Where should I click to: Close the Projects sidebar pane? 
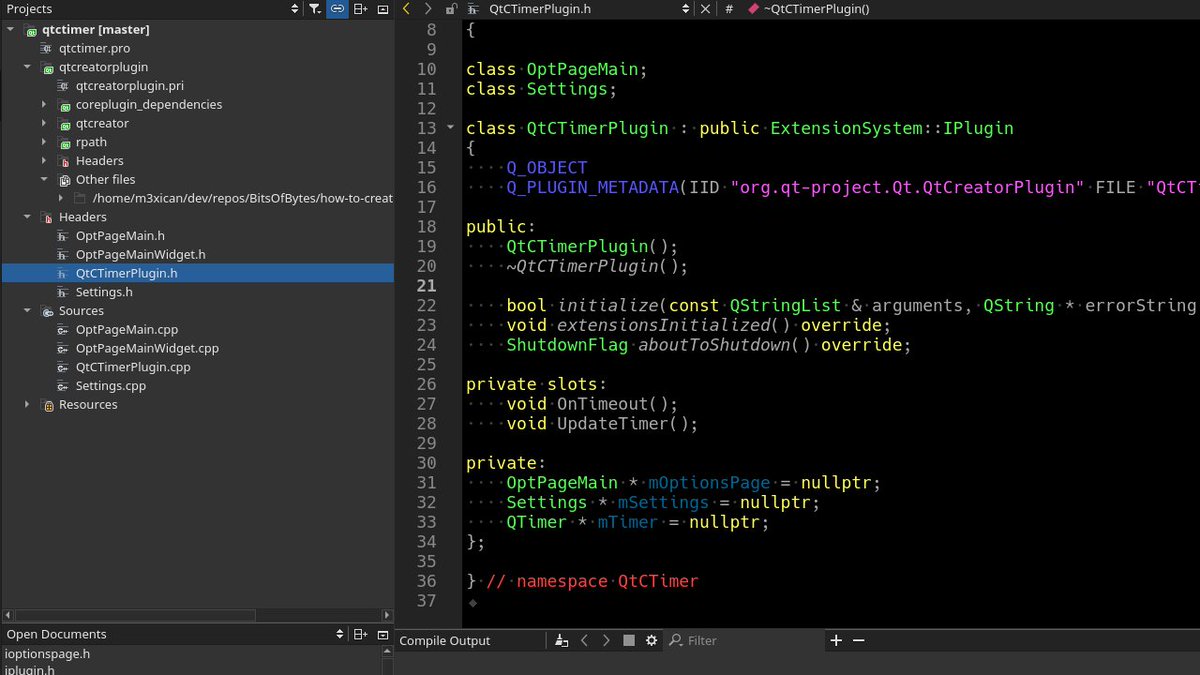pos(383,9)
